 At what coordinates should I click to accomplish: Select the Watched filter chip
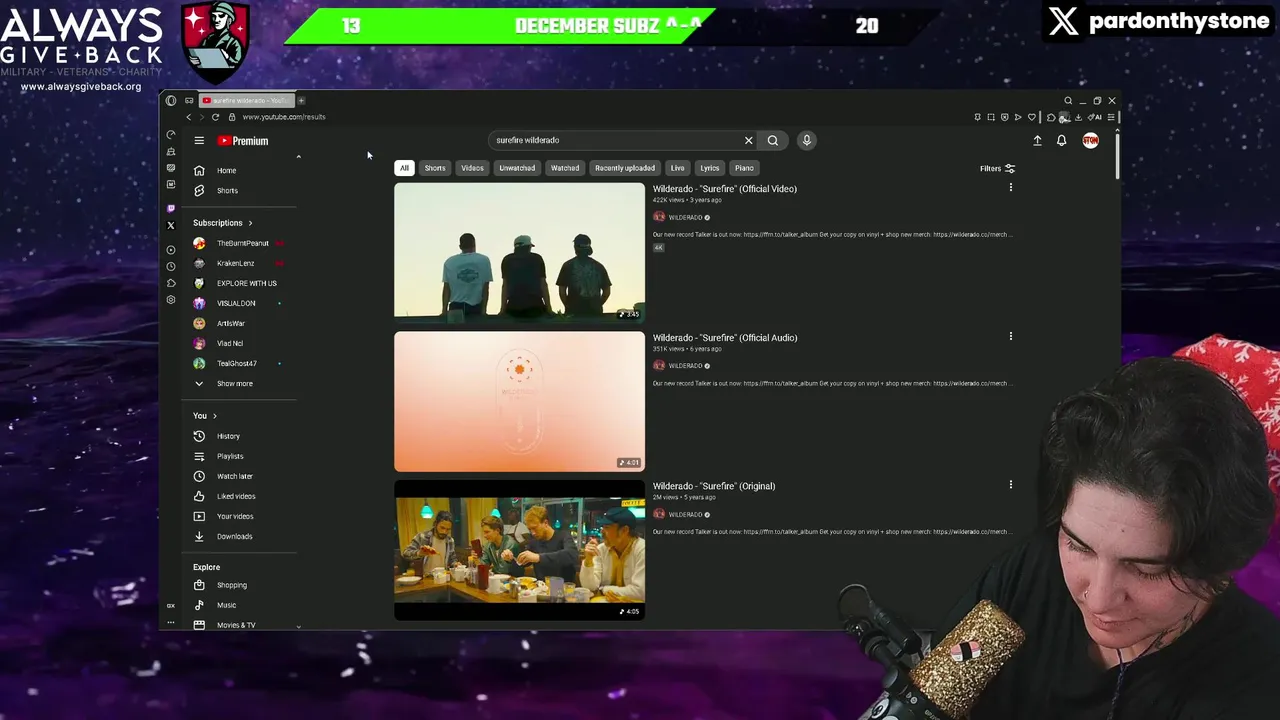click(565, 168)
